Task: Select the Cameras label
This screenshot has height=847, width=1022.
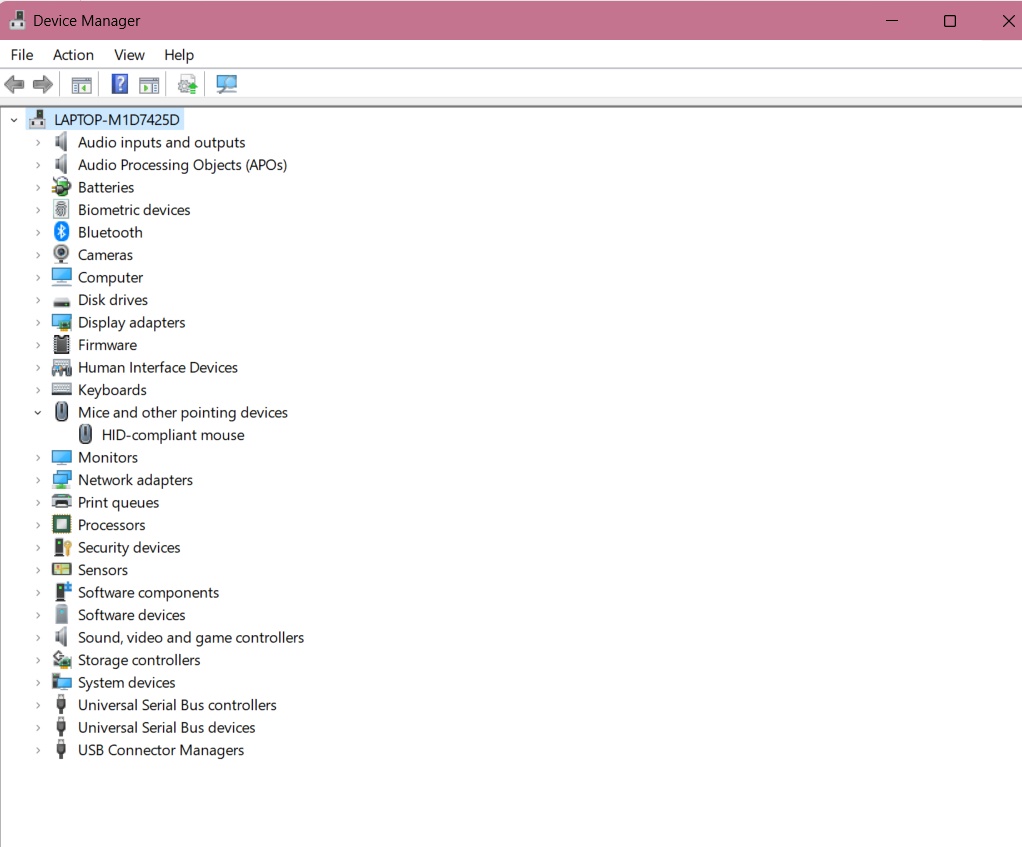Action: click(x=105, y=255)
